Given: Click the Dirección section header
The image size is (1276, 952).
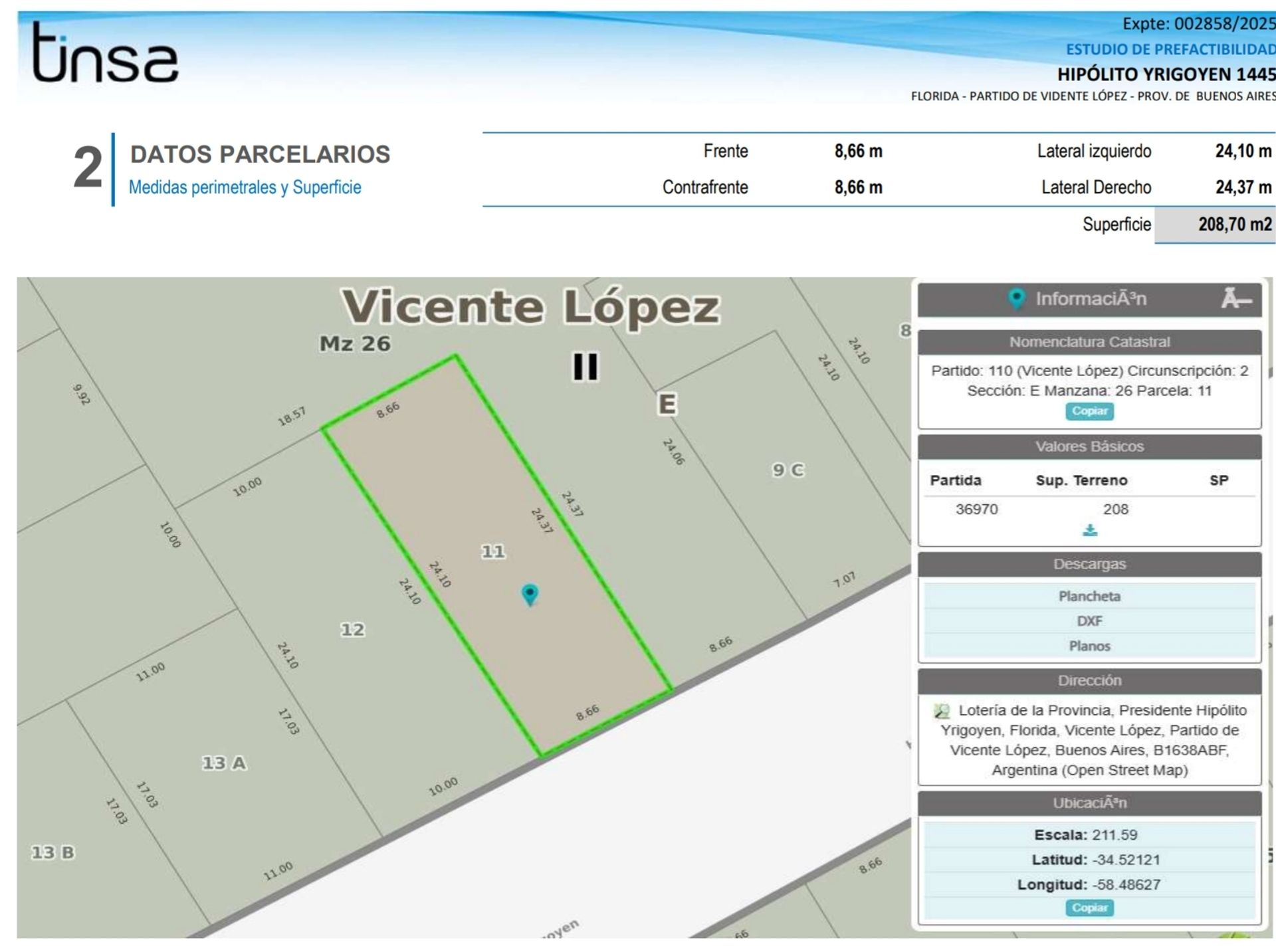Looking at the screenshot, I should pos(1089,680).
